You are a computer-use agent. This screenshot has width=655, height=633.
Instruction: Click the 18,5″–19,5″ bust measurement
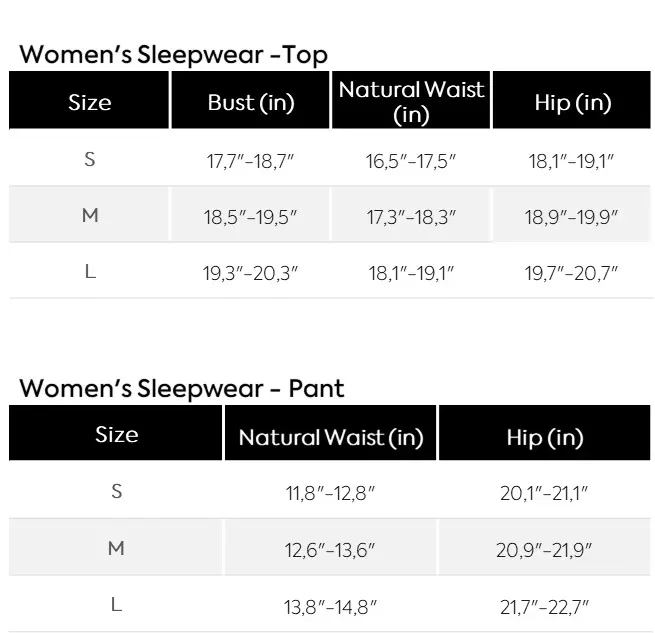(x=252, y=216)
